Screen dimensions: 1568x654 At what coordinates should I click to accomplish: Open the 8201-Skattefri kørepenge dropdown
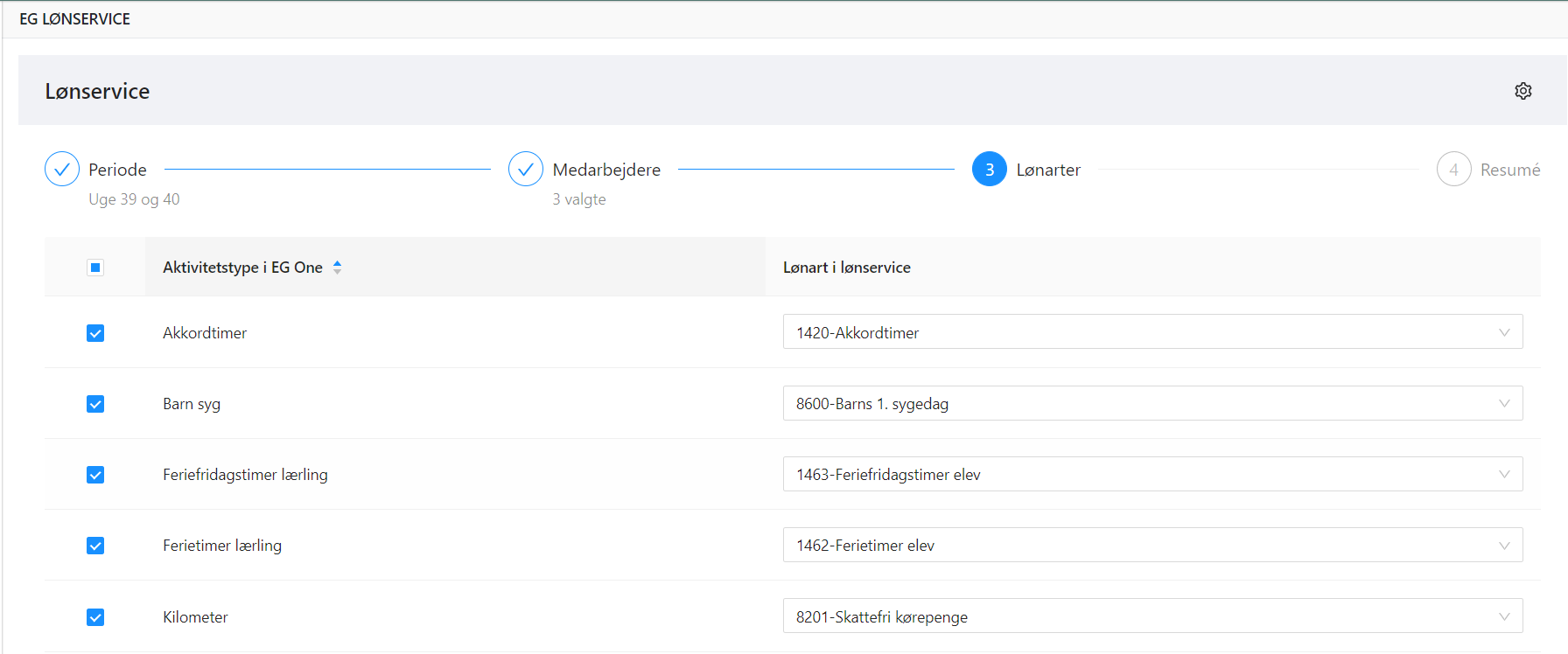1151,616
